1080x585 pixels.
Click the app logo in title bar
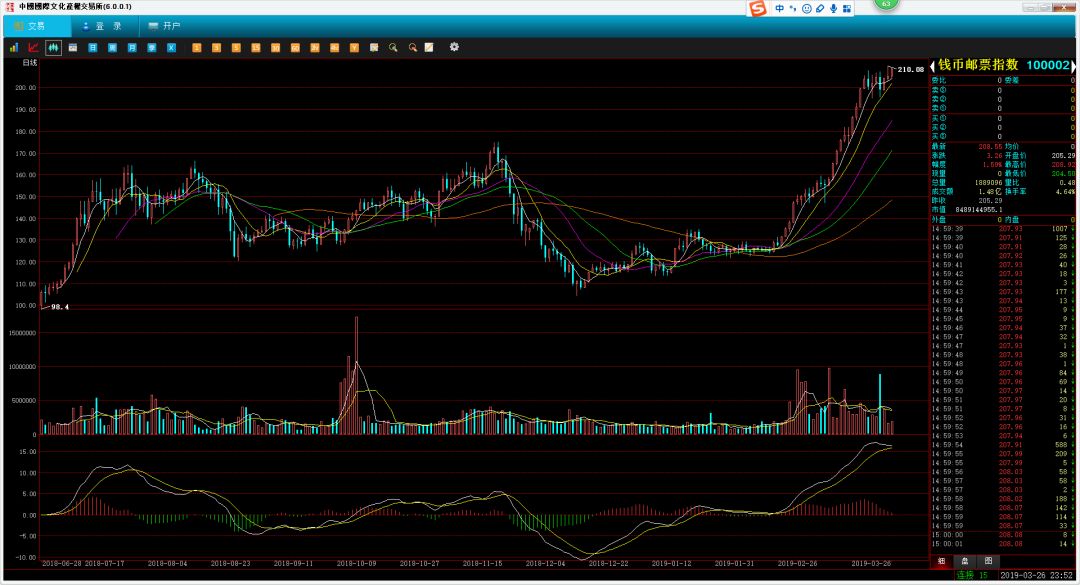tap(10, 7)
